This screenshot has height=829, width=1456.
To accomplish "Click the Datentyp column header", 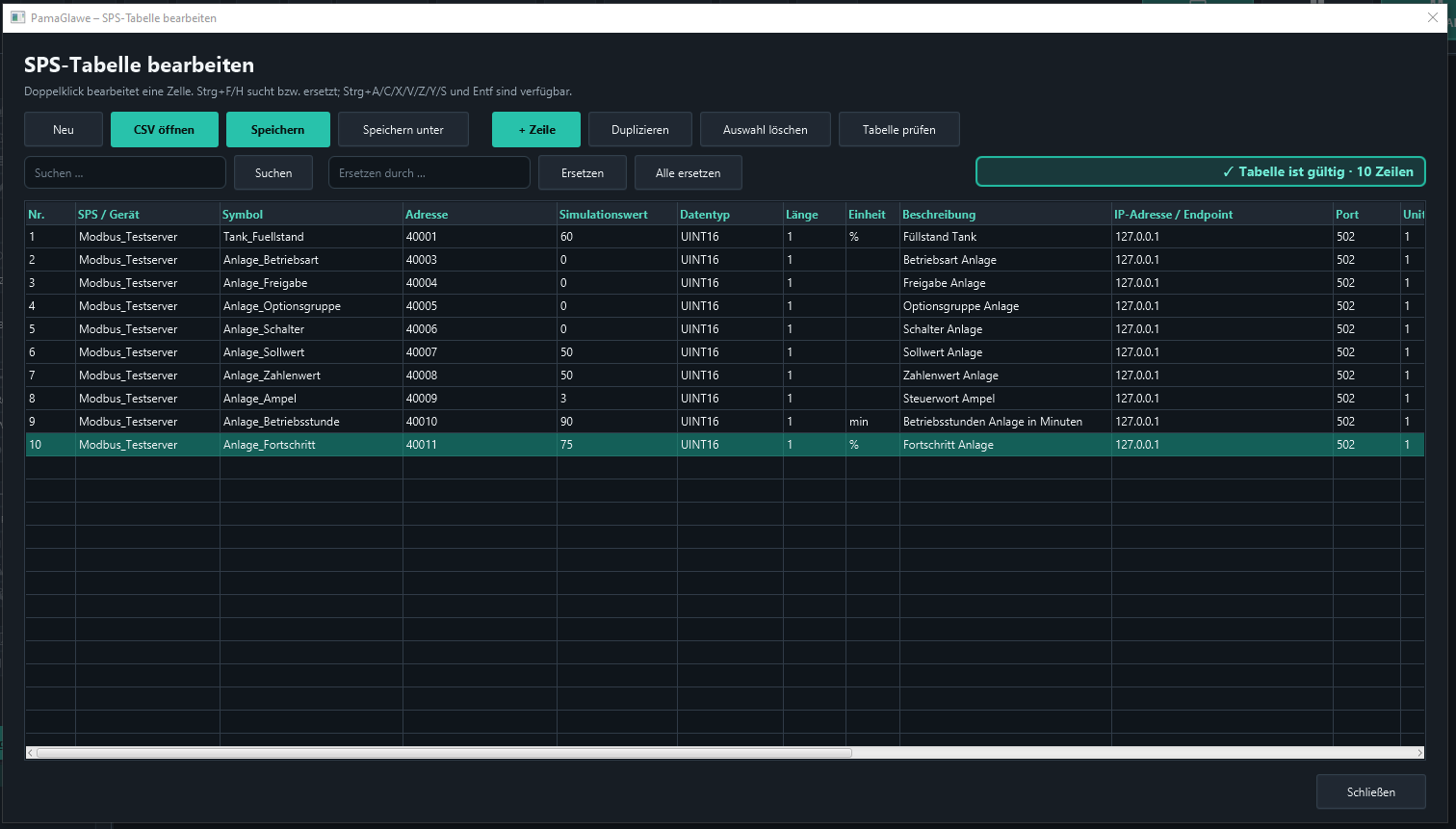I will pyautogui.click(x=730, y=215).
